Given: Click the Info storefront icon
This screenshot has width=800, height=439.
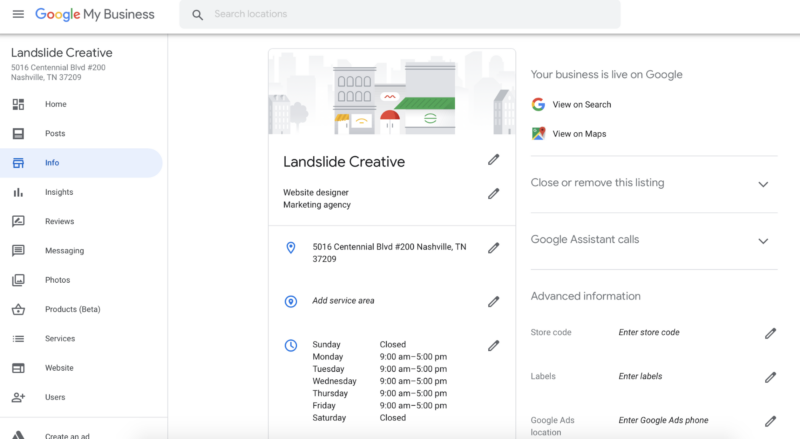Looking at the screenshot, I should point(18,163).
